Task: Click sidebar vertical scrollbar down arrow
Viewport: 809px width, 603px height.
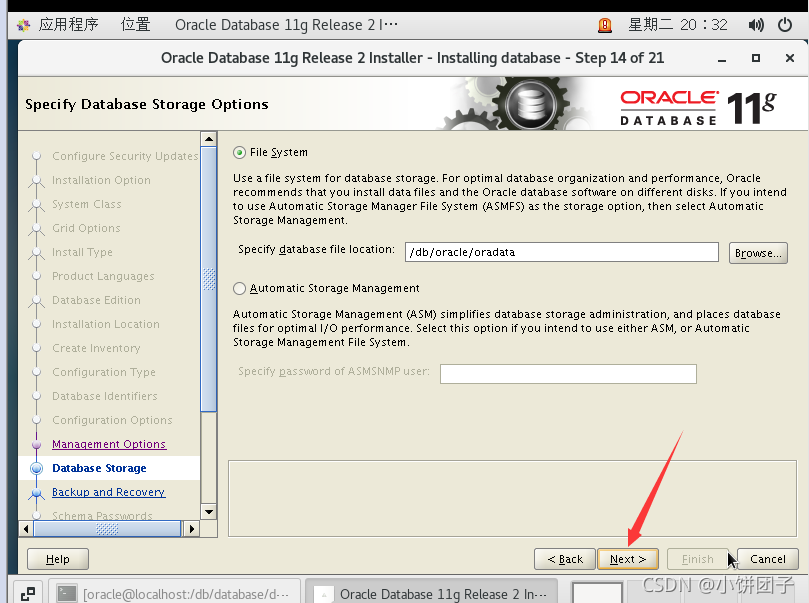Action: (x=208, y=512)
